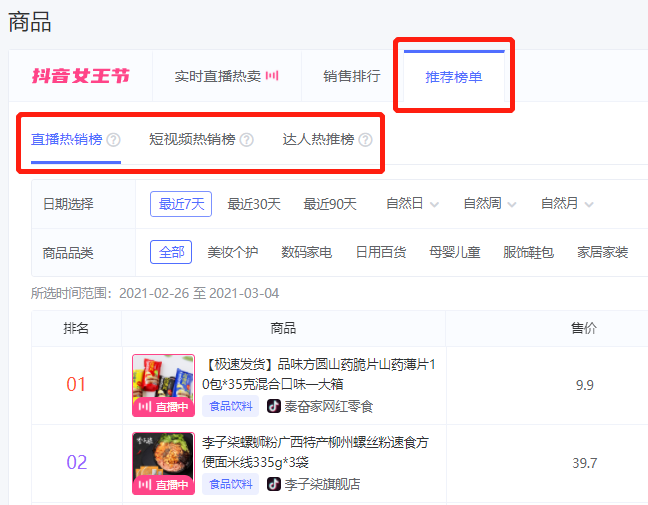Click 食品饮料 tag on 山药脆片 row
Viewport: 648px width, 505px height.
pyautogui.click(x=230, y=406)
